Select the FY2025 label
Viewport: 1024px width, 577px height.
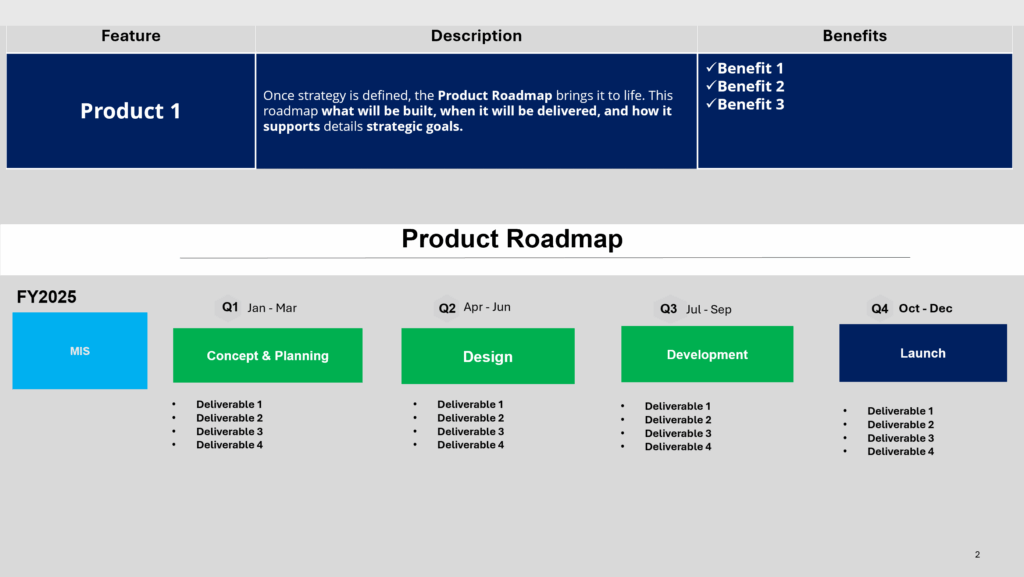47,297
